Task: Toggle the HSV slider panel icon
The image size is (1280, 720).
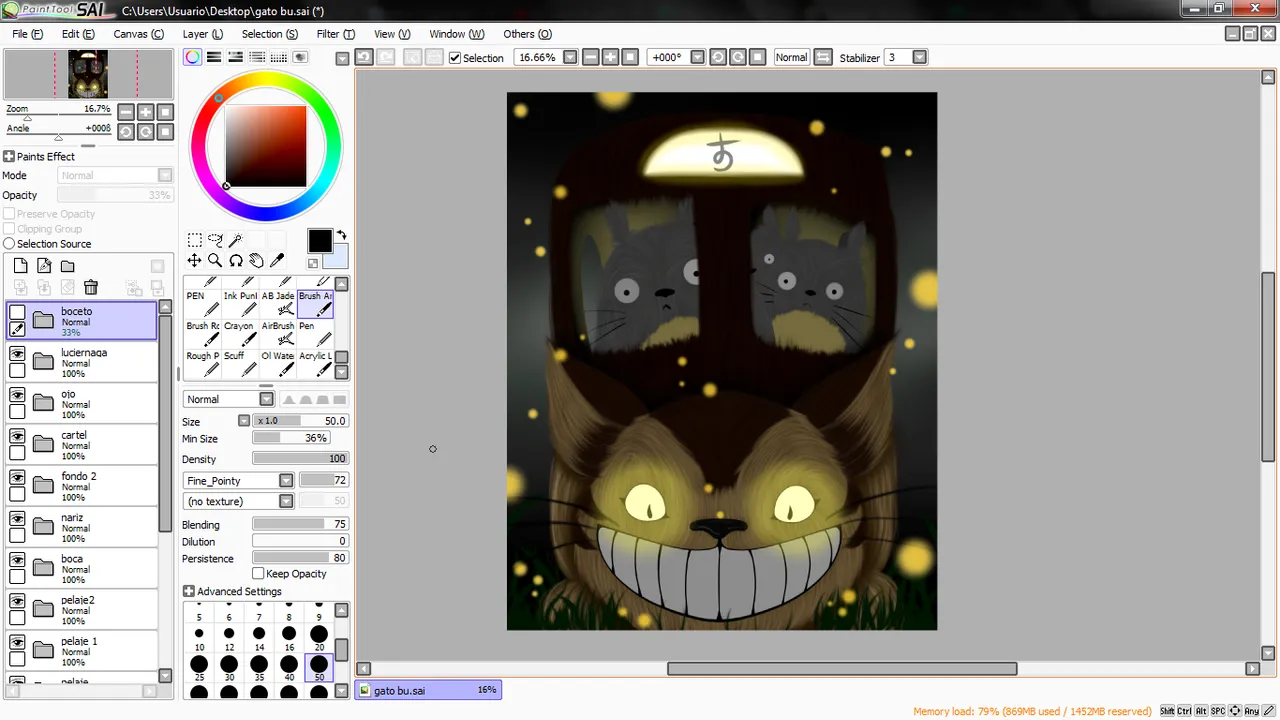Action: (x=235, y=57)
